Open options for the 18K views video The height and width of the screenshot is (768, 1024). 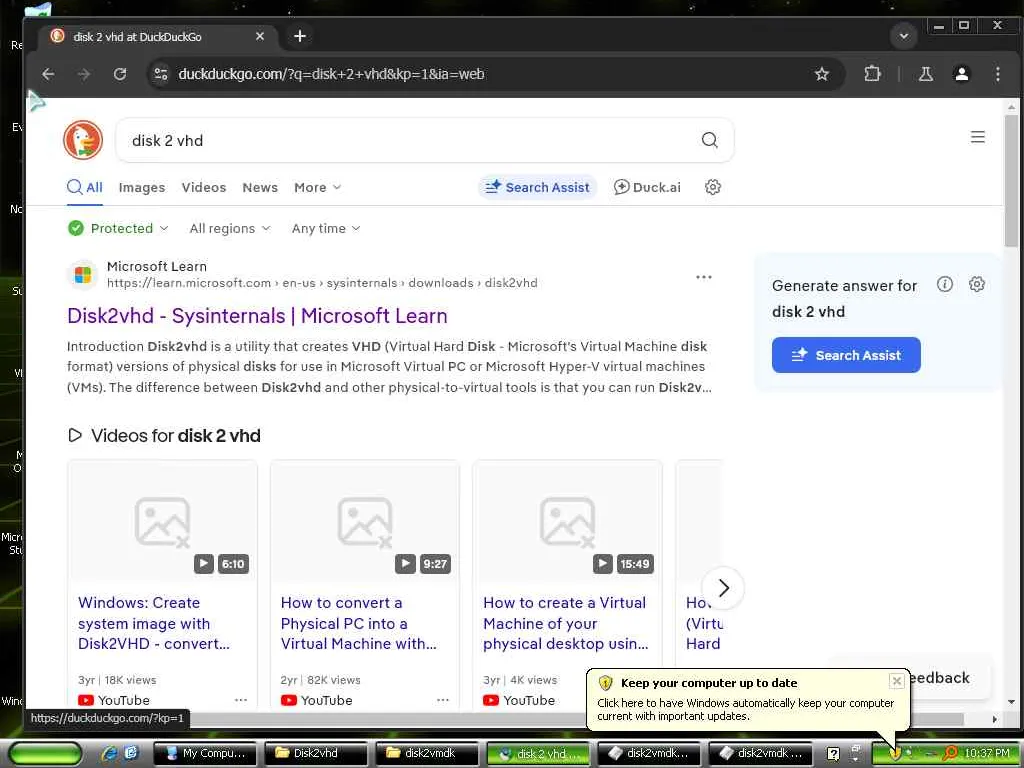241,699
